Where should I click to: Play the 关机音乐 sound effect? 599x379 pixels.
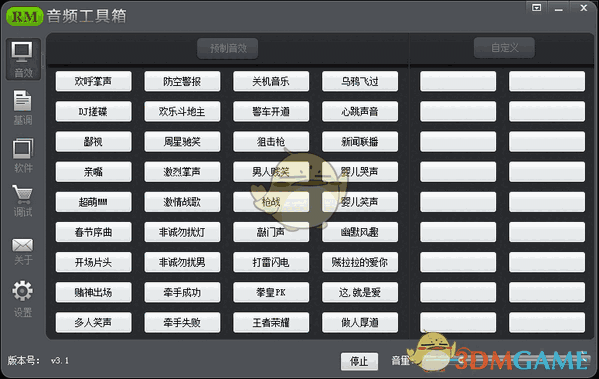(271, 81)
